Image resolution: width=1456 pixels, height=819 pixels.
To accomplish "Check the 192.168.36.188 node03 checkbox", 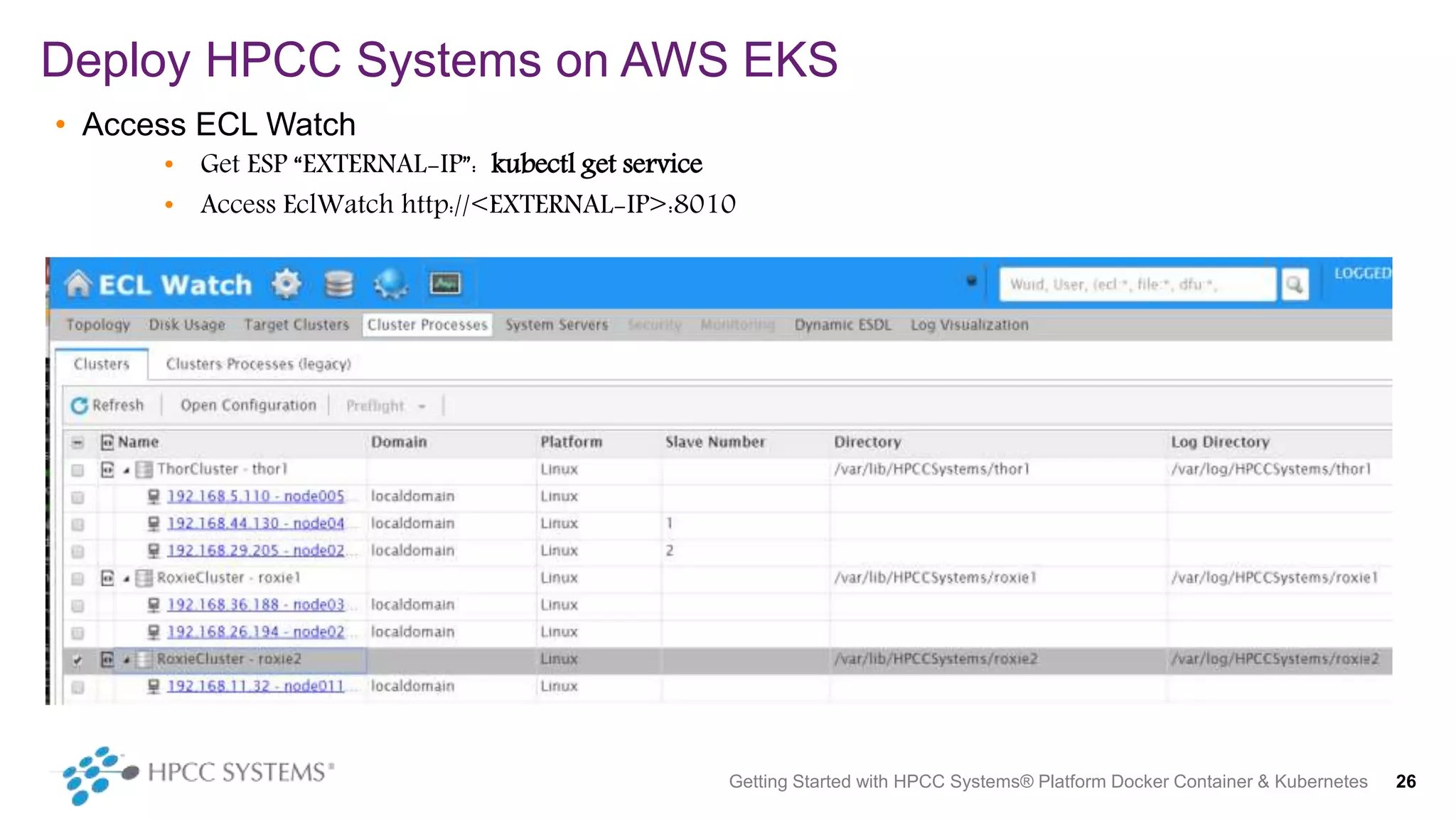I will [x=77, y=606].
